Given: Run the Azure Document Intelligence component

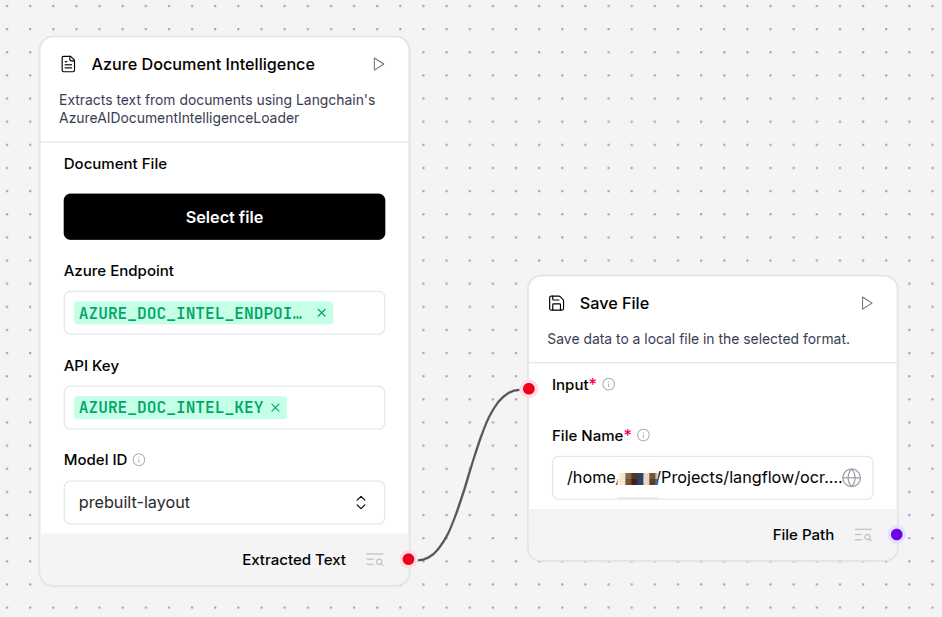Looking at the screenshot, I should [378, 64].
